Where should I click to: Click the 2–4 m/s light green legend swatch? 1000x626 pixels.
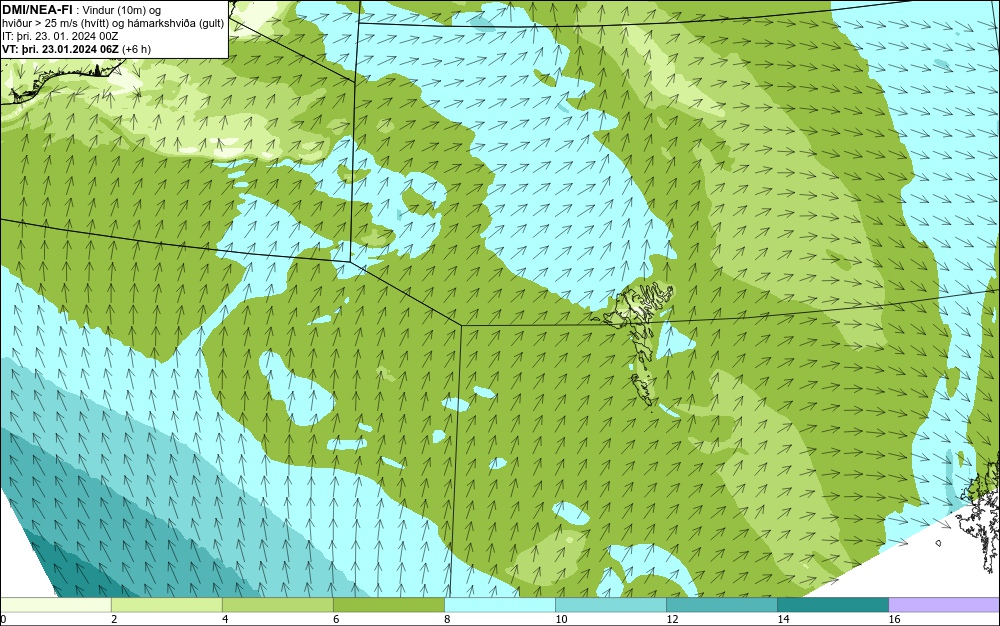pyautogui.click(x=166, y=604)
